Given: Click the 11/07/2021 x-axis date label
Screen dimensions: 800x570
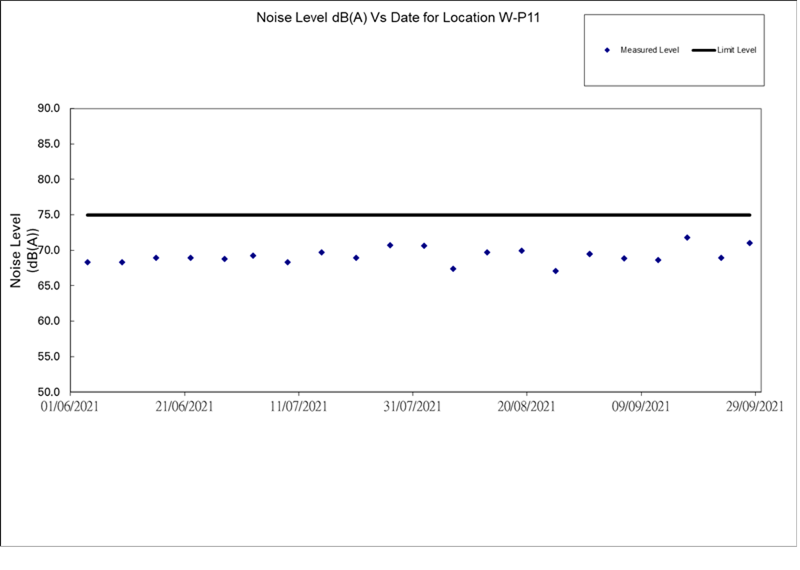Looking at the screenshot, I should pyautogui.click(x=299, y=407).
